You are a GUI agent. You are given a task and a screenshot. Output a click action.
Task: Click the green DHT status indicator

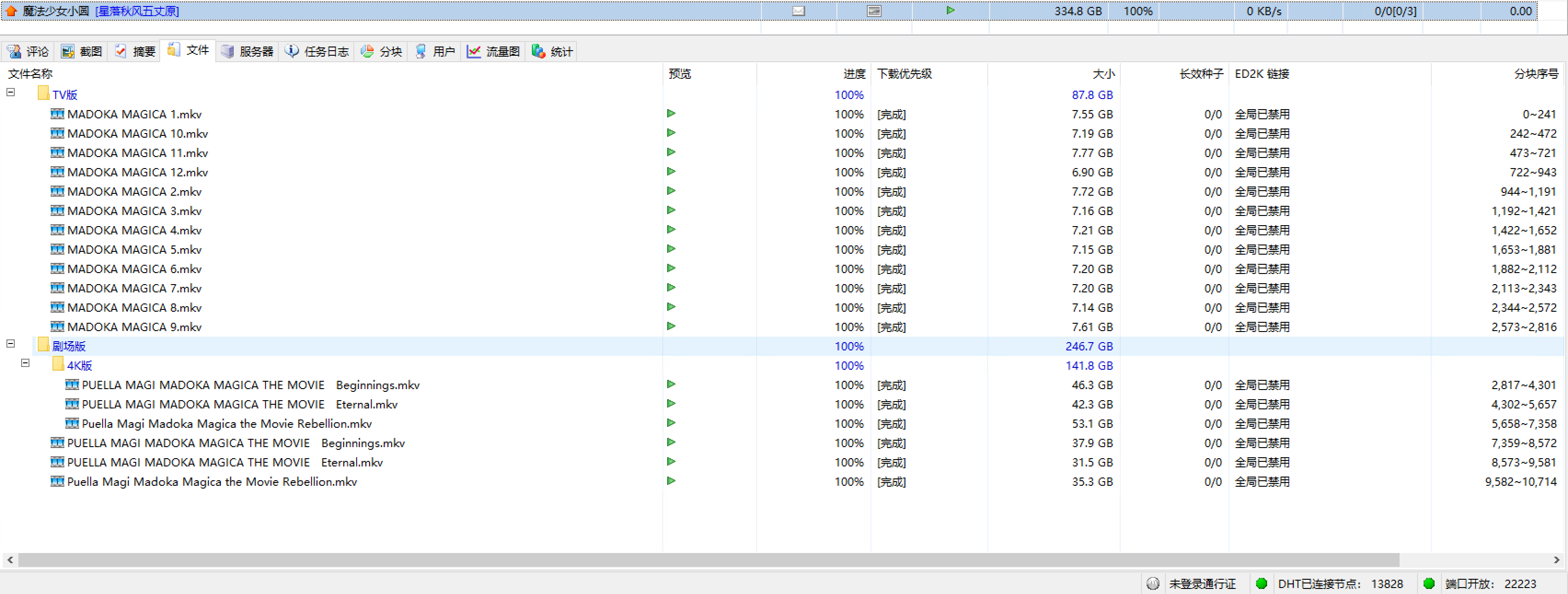[x=1261, y=584]
